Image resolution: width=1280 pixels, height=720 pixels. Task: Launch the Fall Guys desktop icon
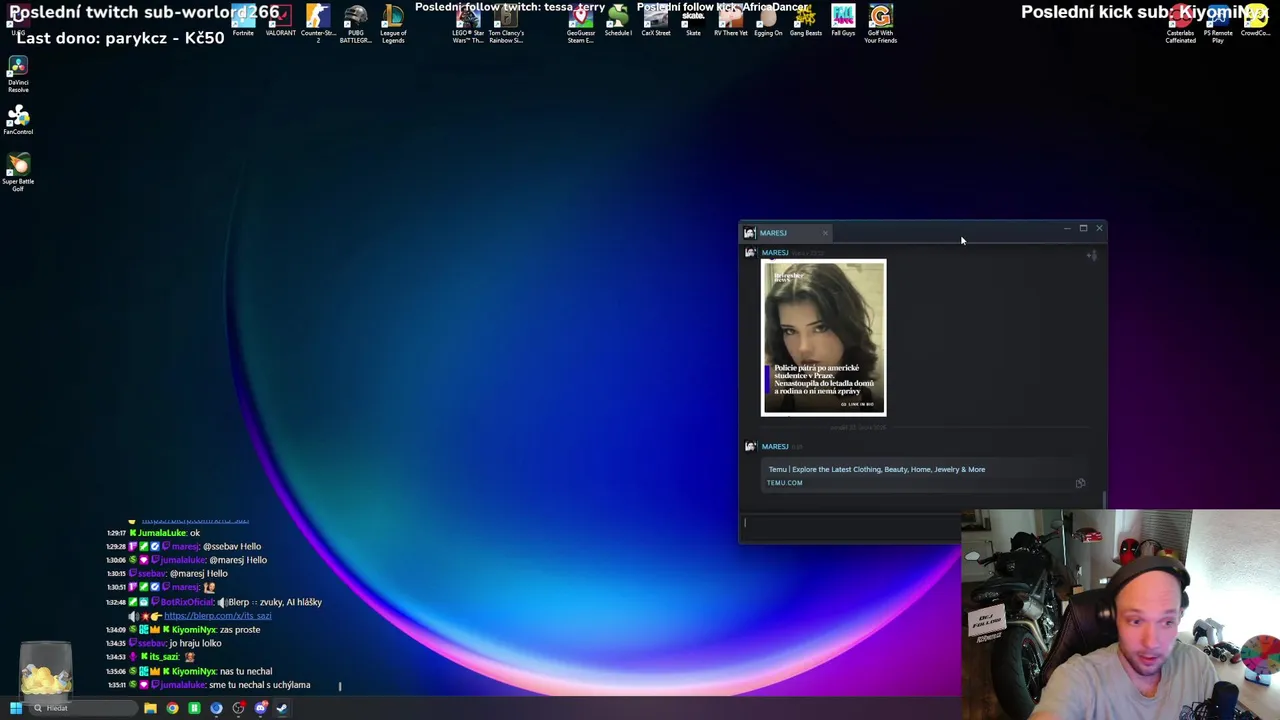click(843, 20)
